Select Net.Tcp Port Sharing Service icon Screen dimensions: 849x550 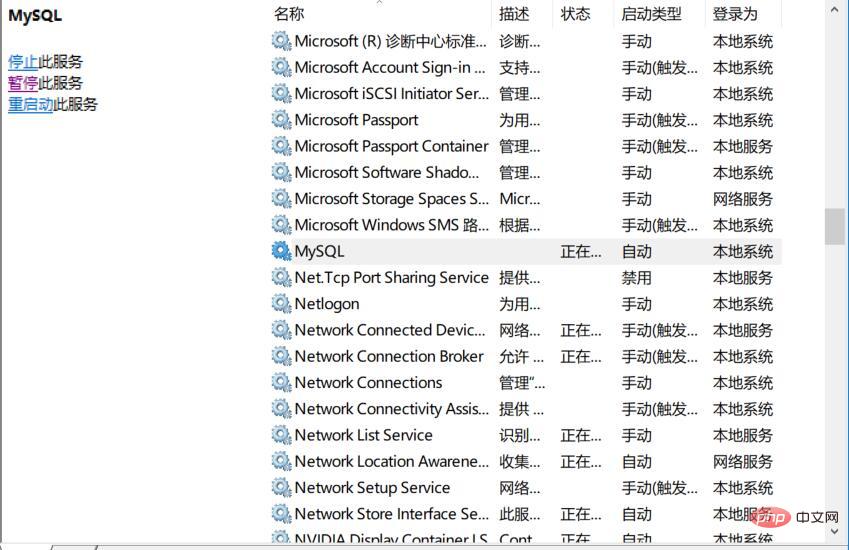282,277
